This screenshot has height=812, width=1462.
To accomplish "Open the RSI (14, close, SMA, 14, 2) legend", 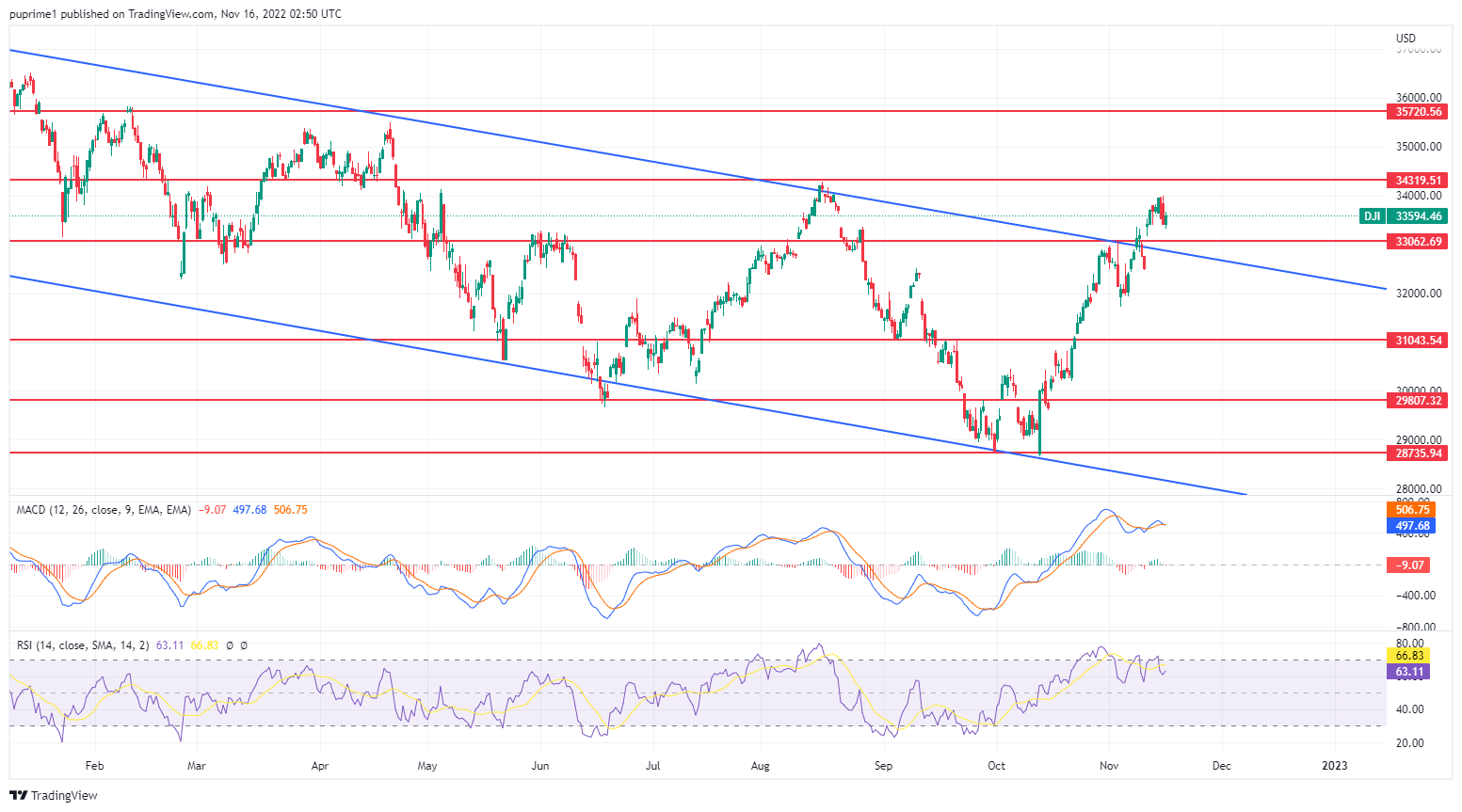I will (x=83, y=645).
